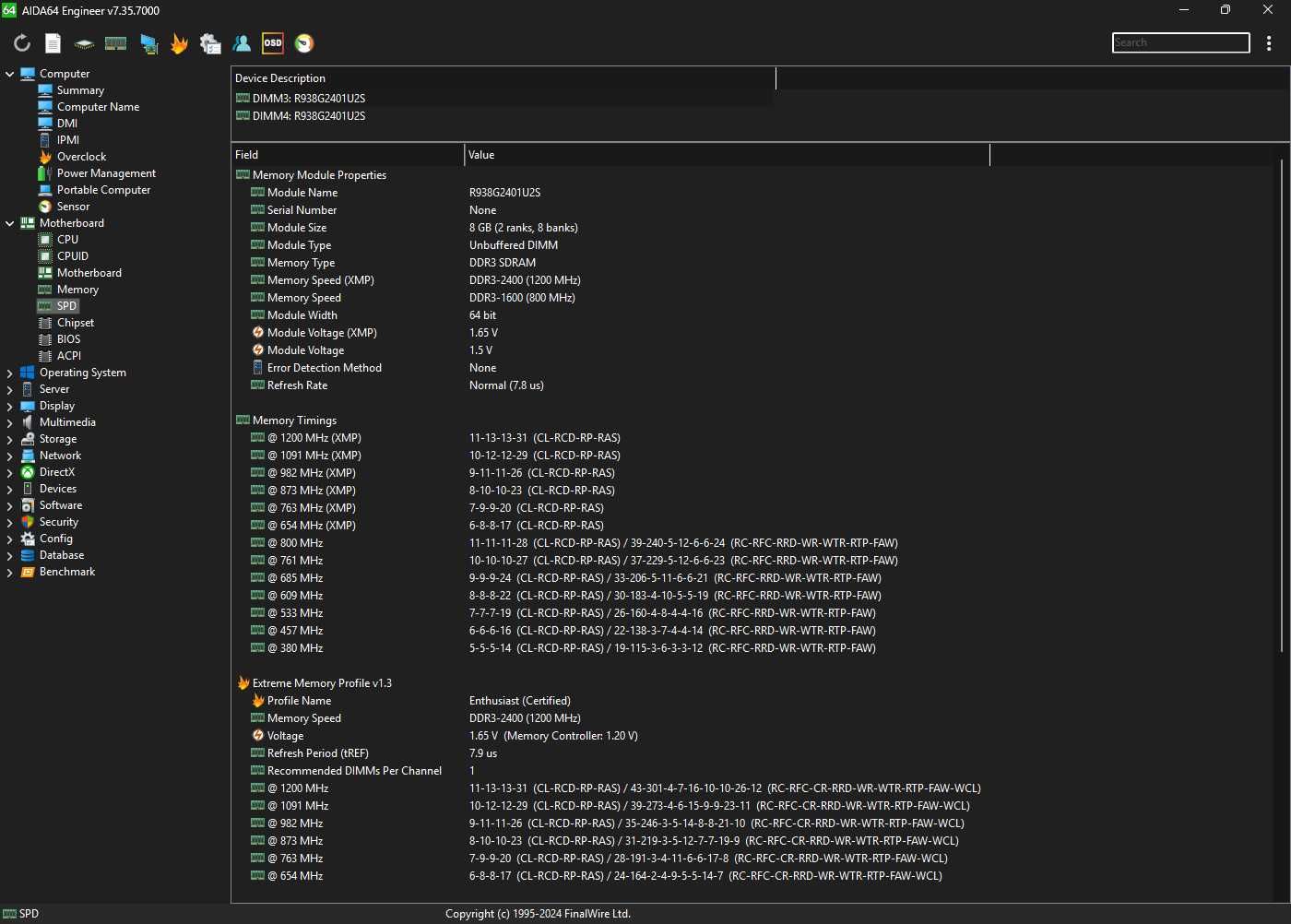Open the three-dot options menu

click(x=1269, y=43)
